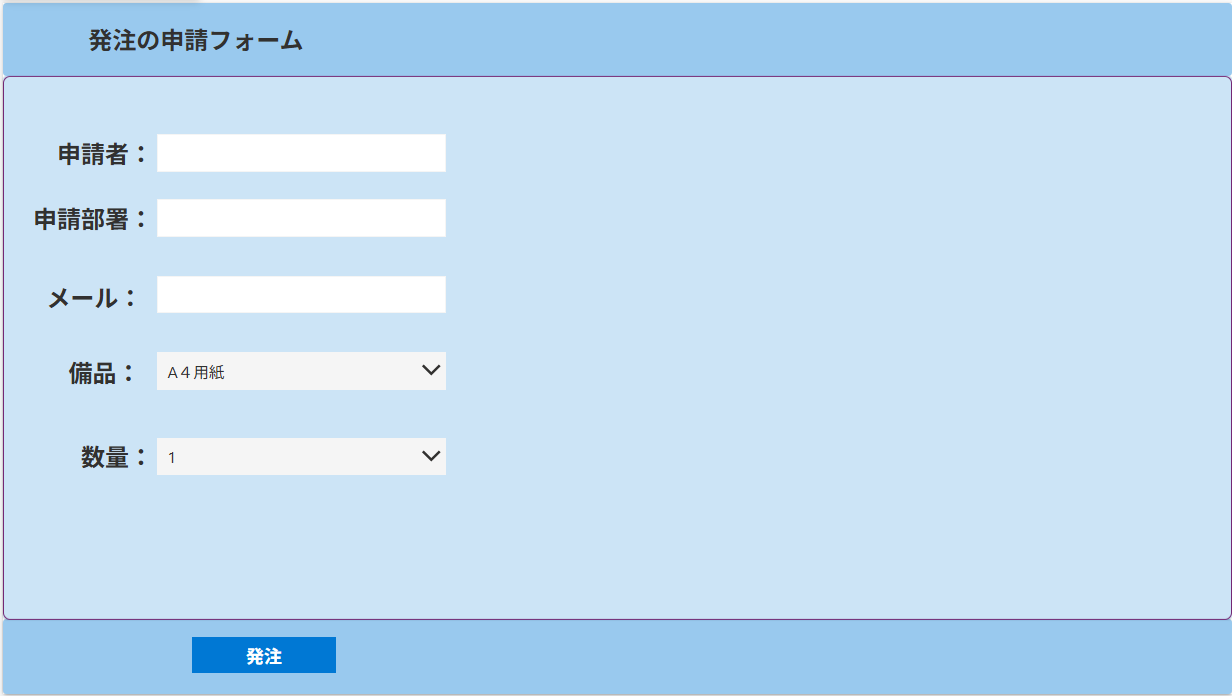Open the 数量 dropdown showing 1

tap(290, 457)
